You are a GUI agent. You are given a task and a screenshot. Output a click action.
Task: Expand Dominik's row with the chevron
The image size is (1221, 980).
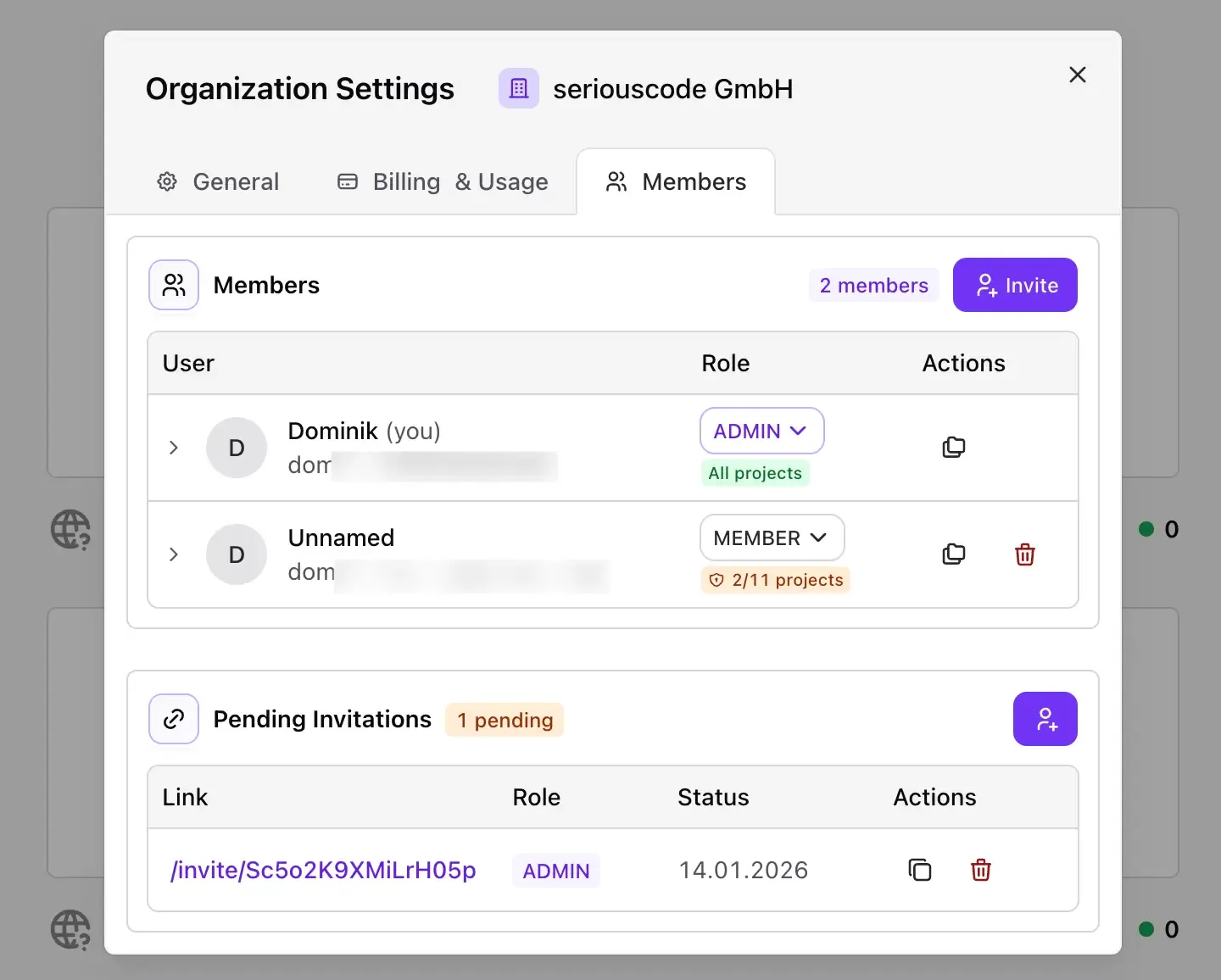click(x=174, y=448)
